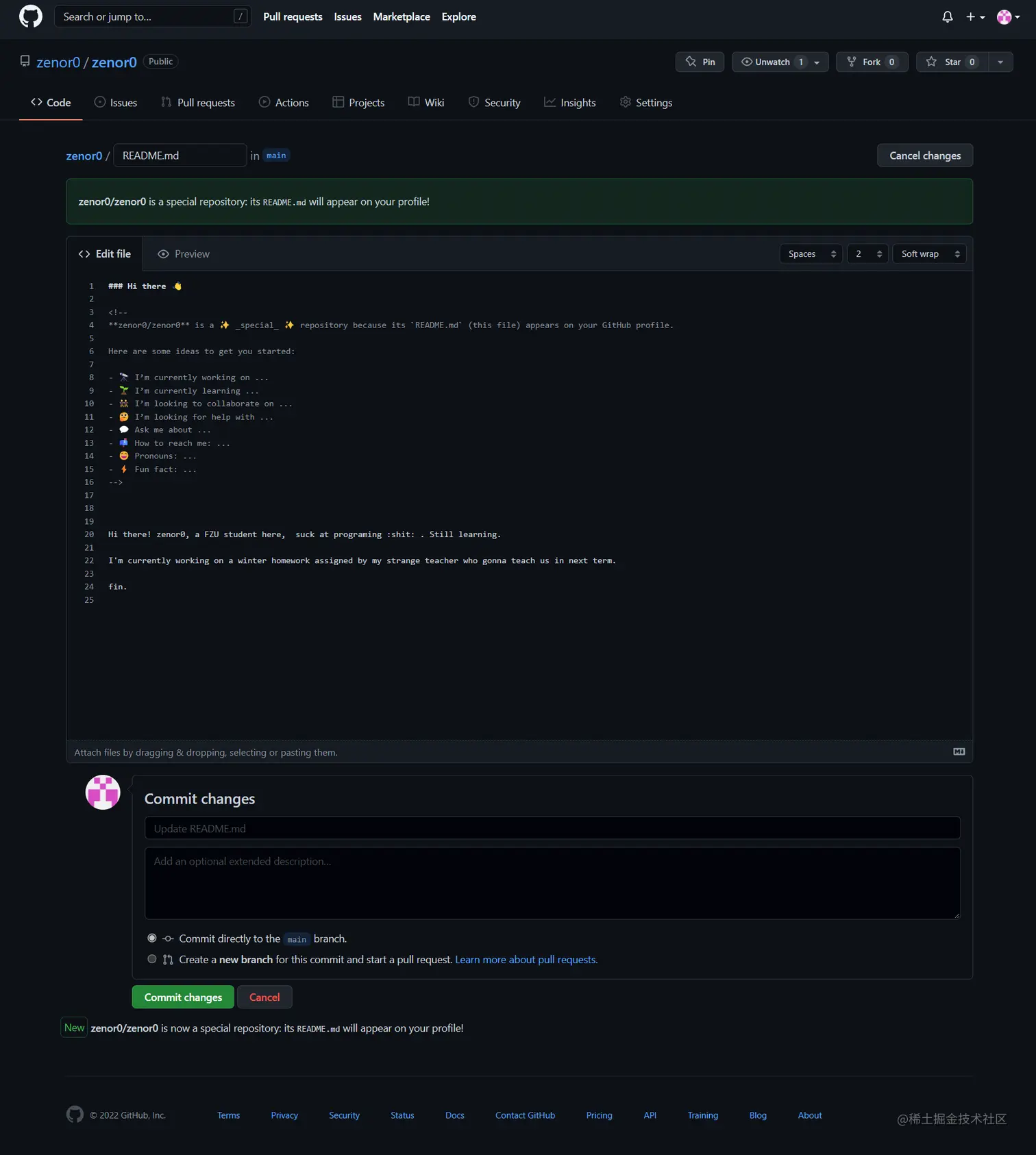Open the Status footer link
The image size is (1036, 1155).
(x=402, y=1115)
